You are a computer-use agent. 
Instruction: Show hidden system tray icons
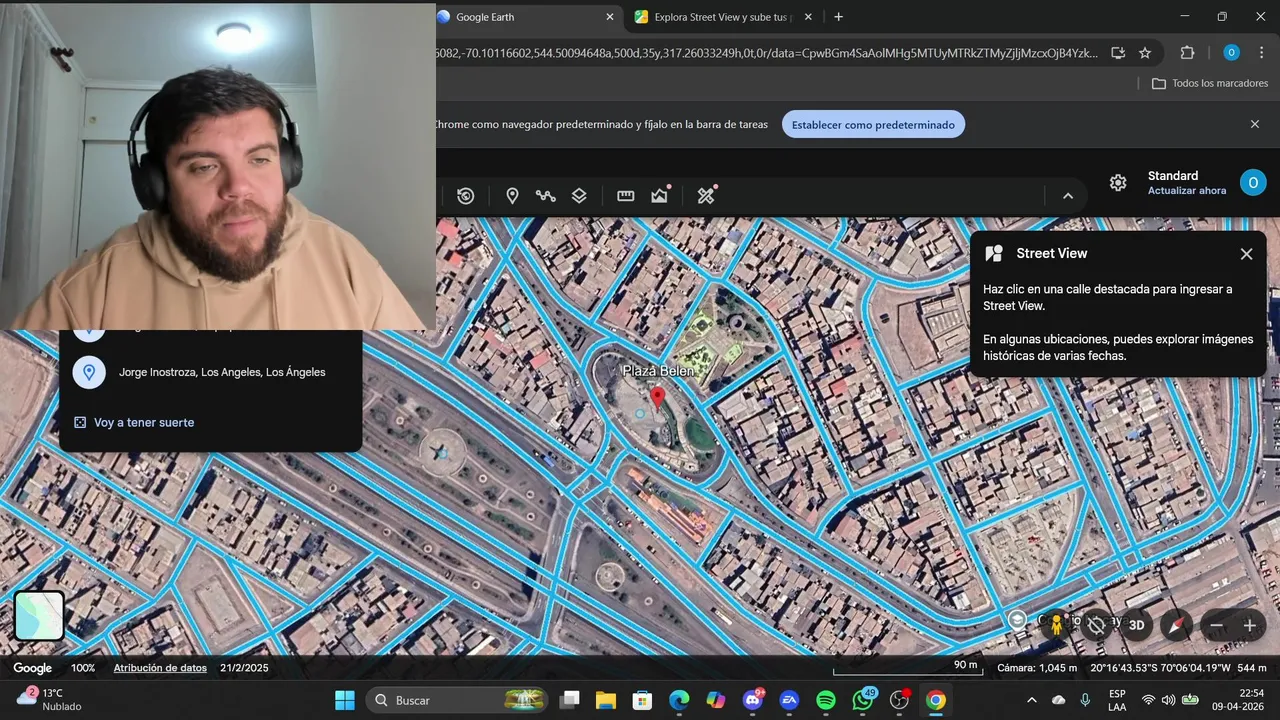pyautogui.click(x=1031, y=700)
